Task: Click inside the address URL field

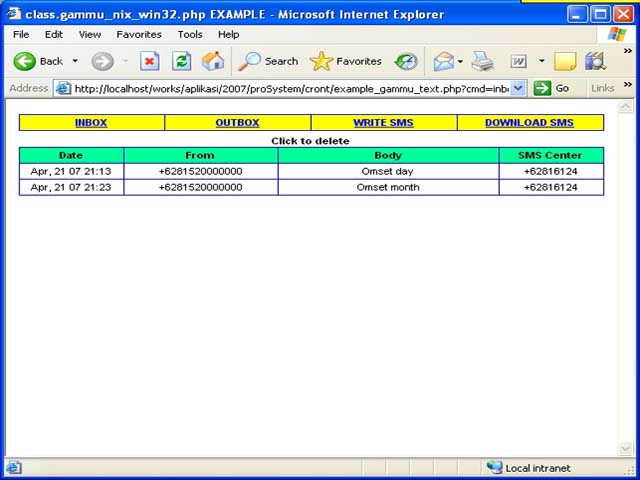Action: click(290, 88)
